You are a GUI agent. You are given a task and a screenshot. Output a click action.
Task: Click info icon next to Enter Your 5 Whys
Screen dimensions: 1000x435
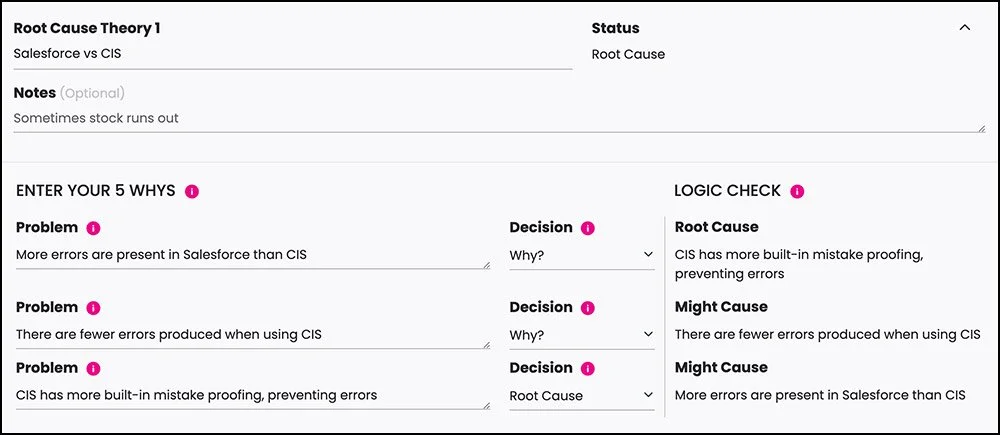pos(192,191)
